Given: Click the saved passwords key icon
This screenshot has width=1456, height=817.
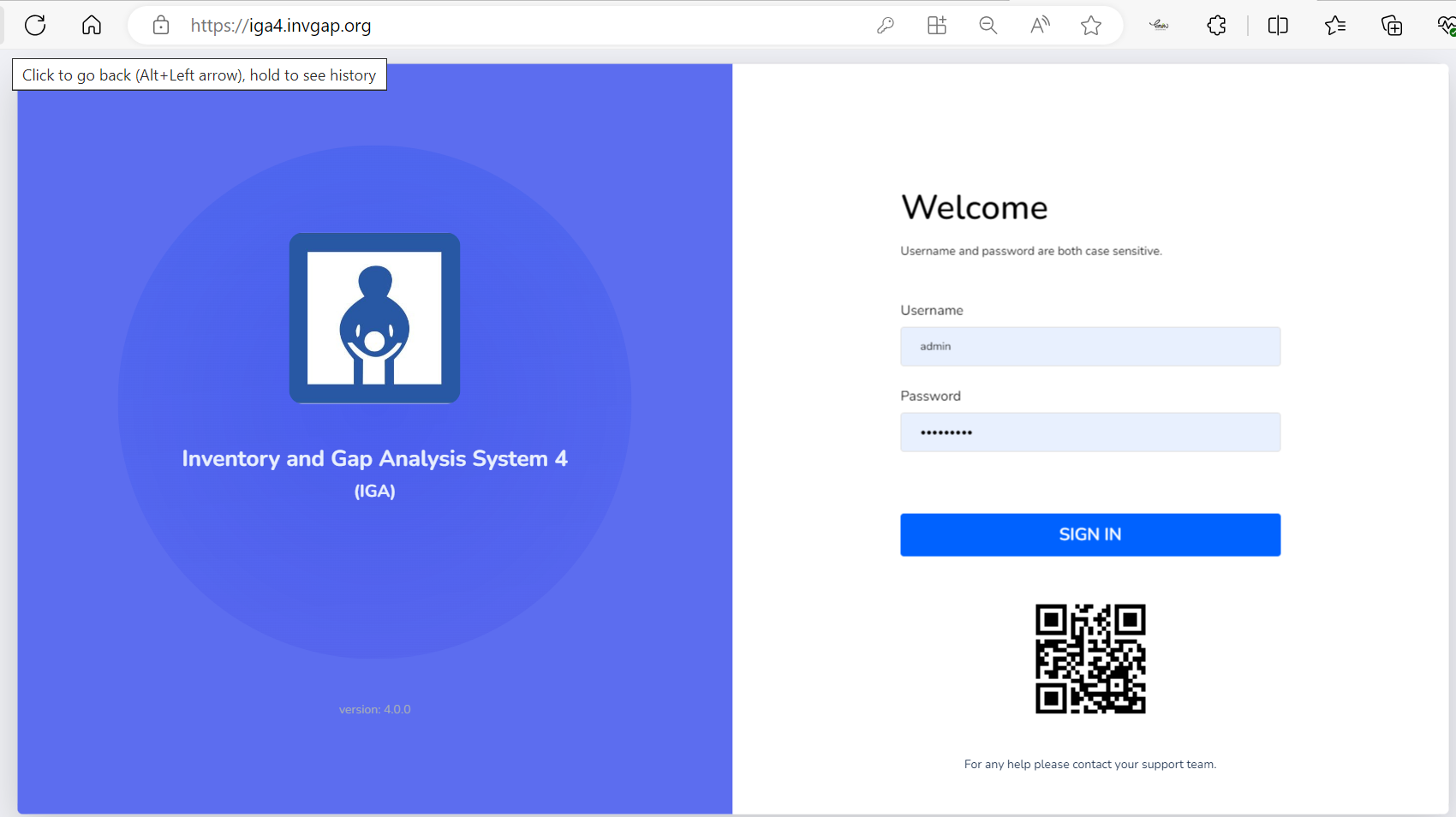Looking at the screenshot, I should pyautogui.click(x=886, y=26).
